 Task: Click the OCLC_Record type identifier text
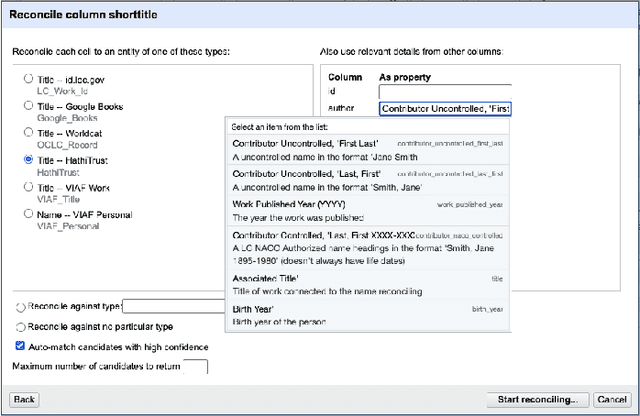click(67, 145)
